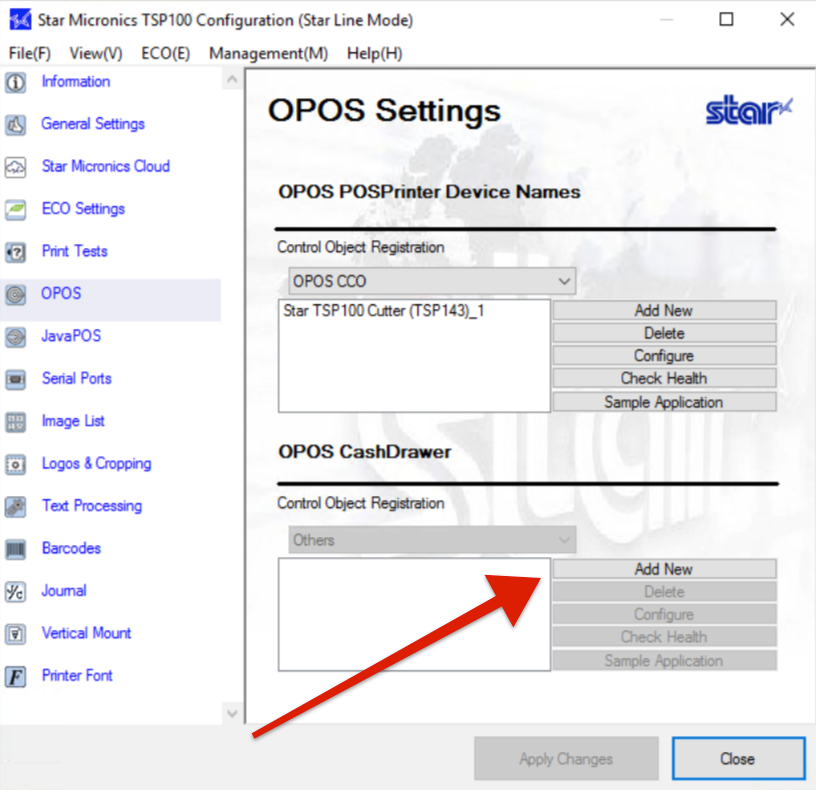This screenshot has width=816, height=790.
Task: Click the Close button
Action: [738, 759]
